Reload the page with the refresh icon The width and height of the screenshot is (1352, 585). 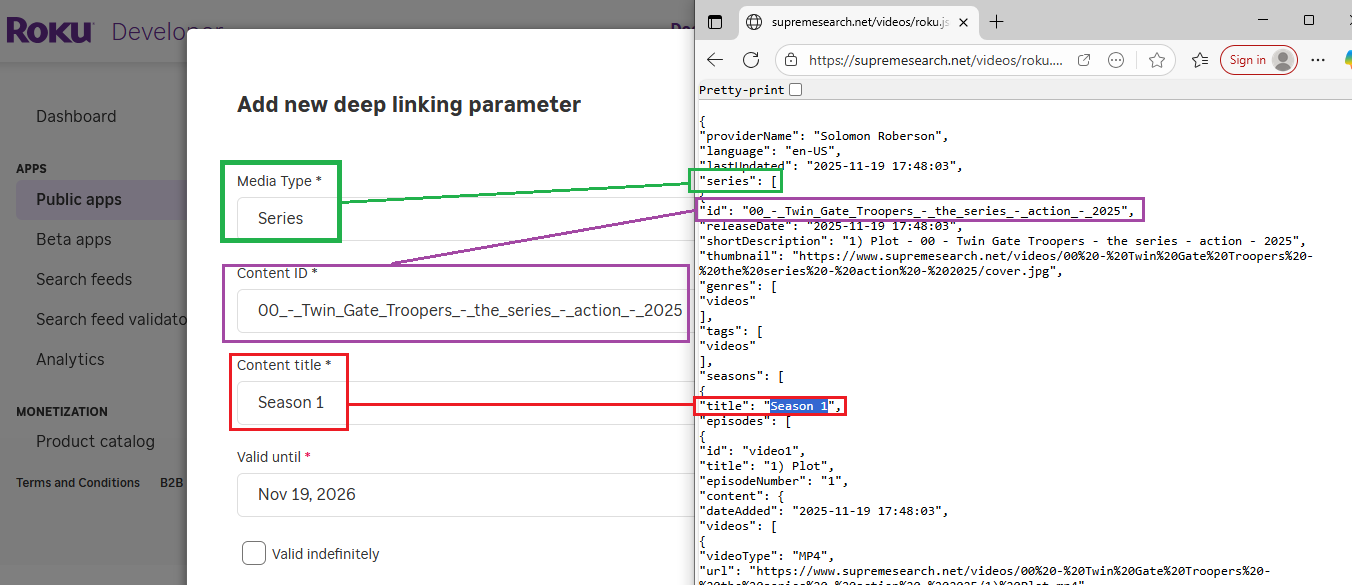pyautogui.click(x=750, y=60)
